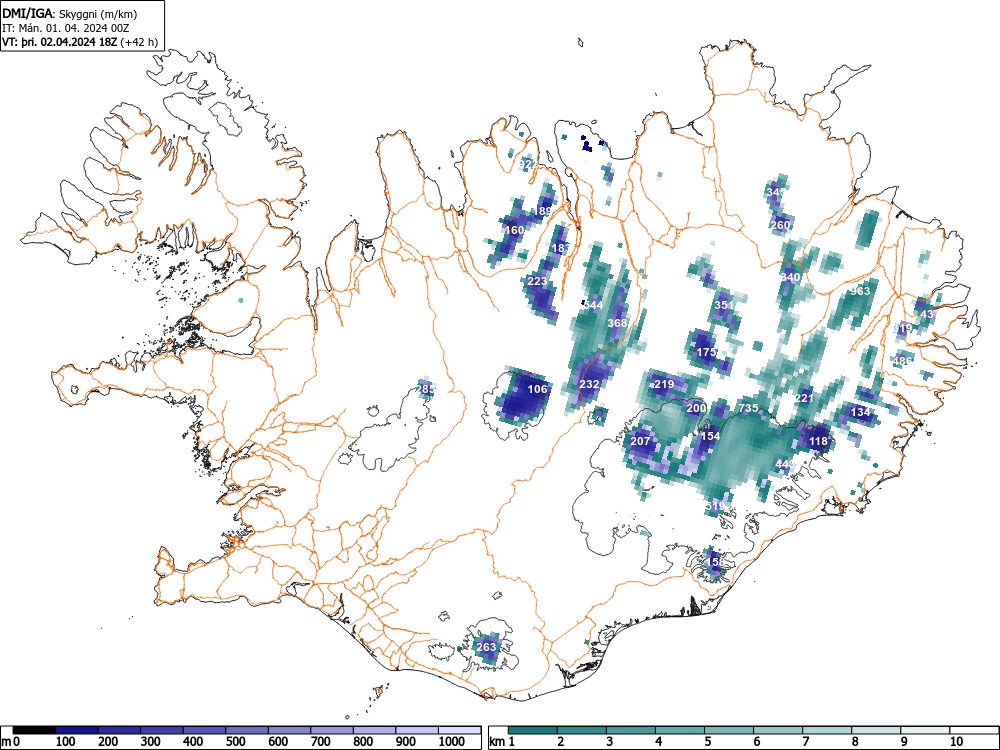This screenshot has height=750, width=1000.
Task: Click the map value 223
Action: (537, 281)
